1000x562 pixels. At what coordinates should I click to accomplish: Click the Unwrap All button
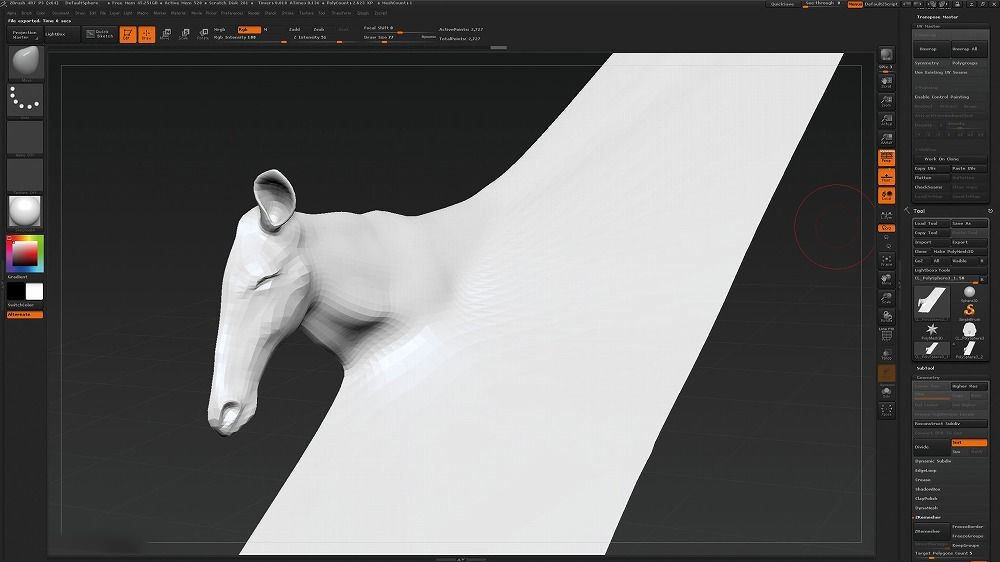pyautogui.click(x=969, y=49)
